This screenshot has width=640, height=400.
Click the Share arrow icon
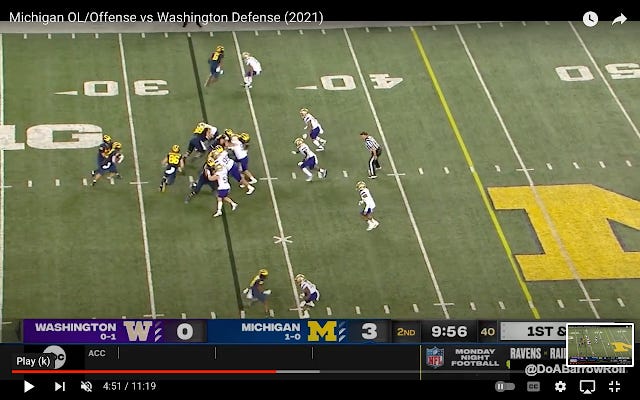619,19
